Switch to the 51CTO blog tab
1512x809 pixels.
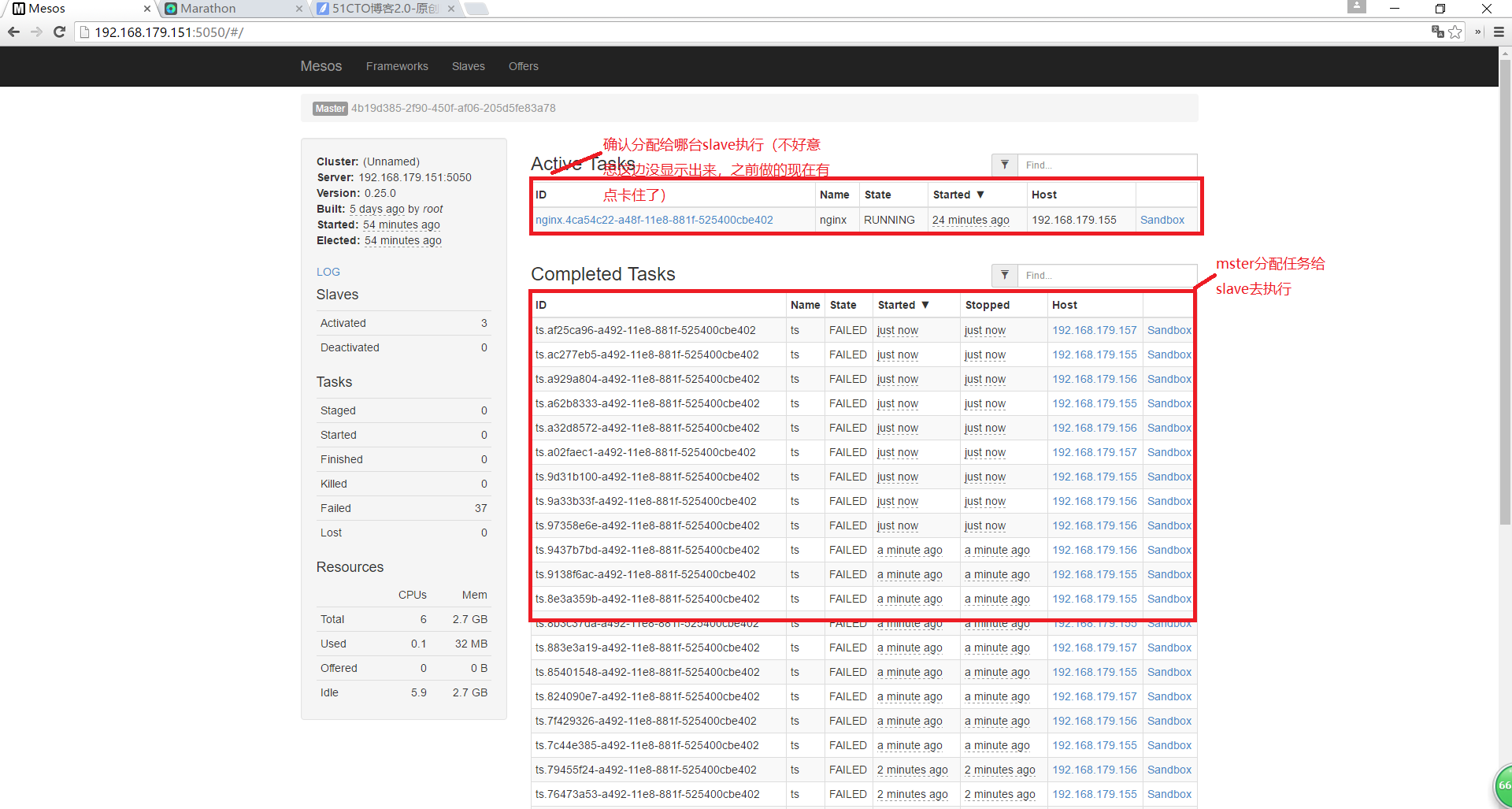pyautogui.click(x=385, y=9)
